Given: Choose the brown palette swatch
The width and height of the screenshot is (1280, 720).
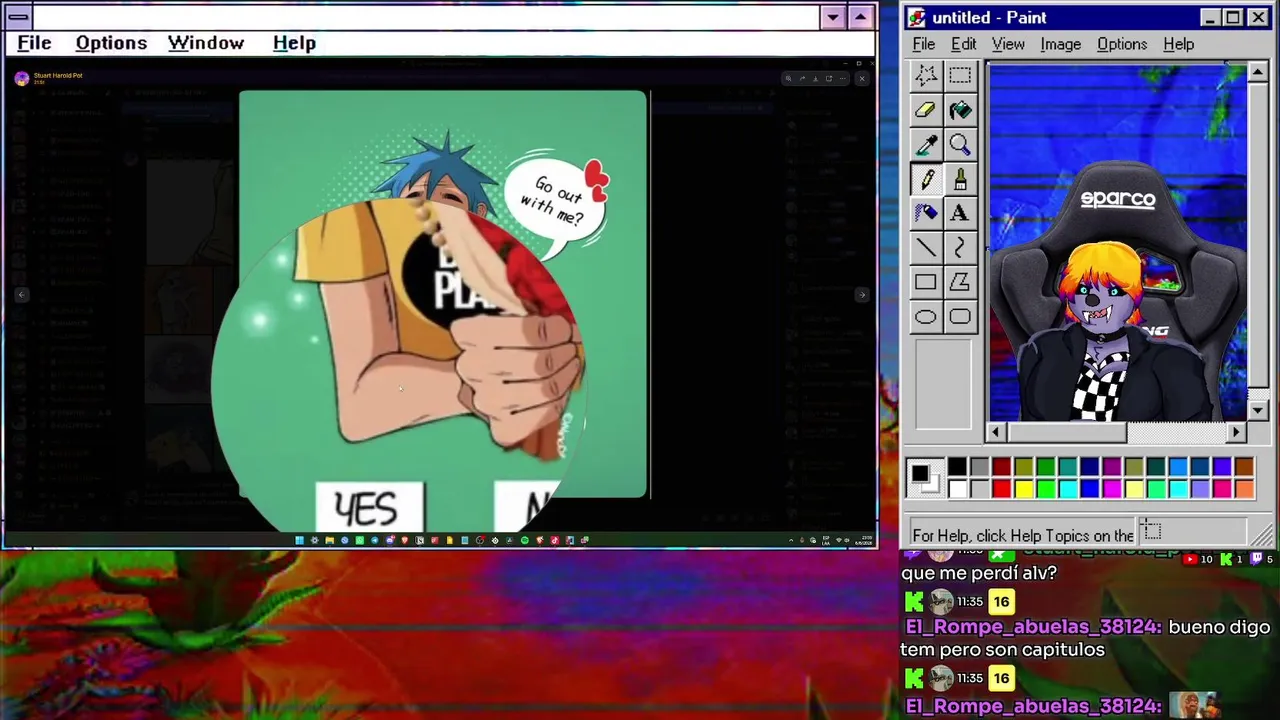Looking at the screenshot, I should pos(1244,467).
